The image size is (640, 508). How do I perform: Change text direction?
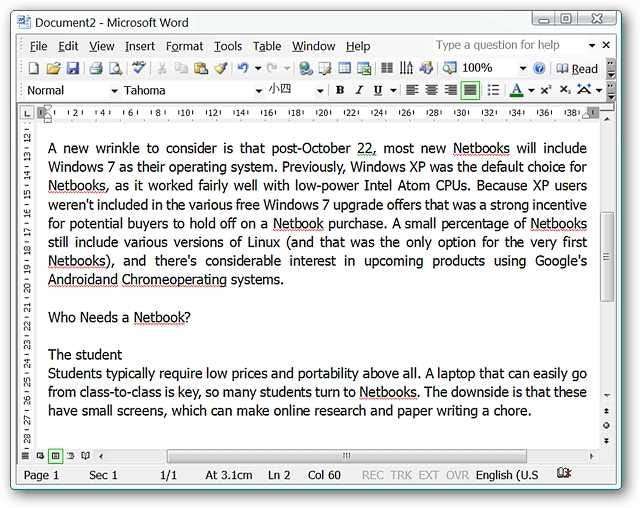click(x=406, y=68)
